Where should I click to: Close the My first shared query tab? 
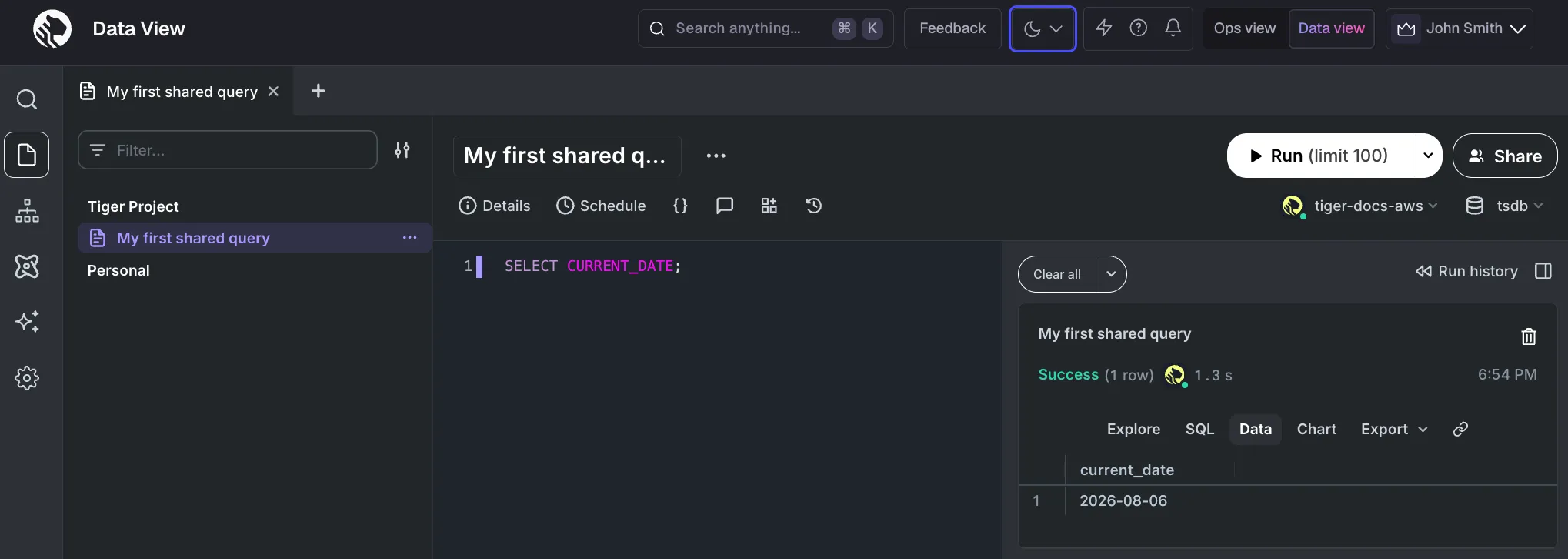tap(273, 92)
